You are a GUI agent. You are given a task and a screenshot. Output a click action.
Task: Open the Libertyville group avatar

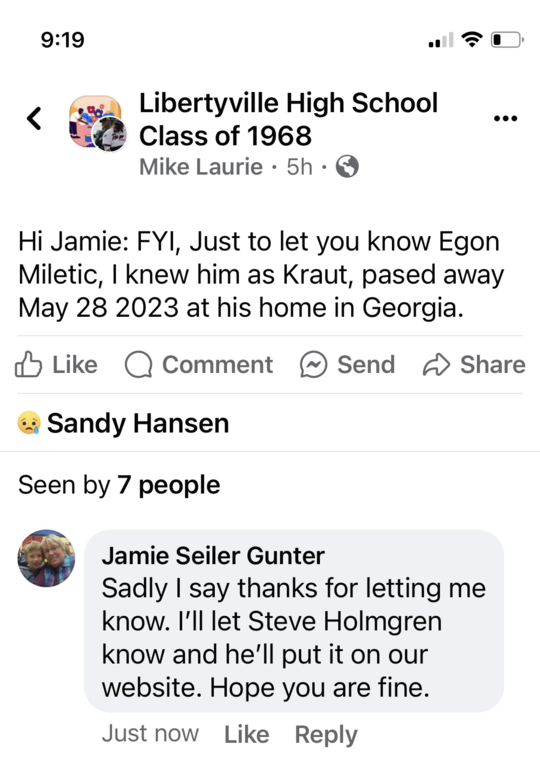click(x=97, y=123)
